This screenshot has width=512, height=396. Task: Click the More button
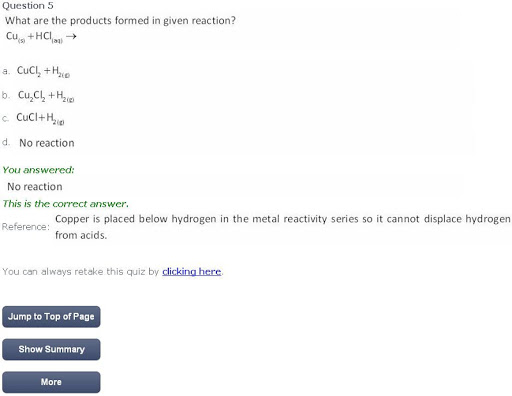click(51, 382)
